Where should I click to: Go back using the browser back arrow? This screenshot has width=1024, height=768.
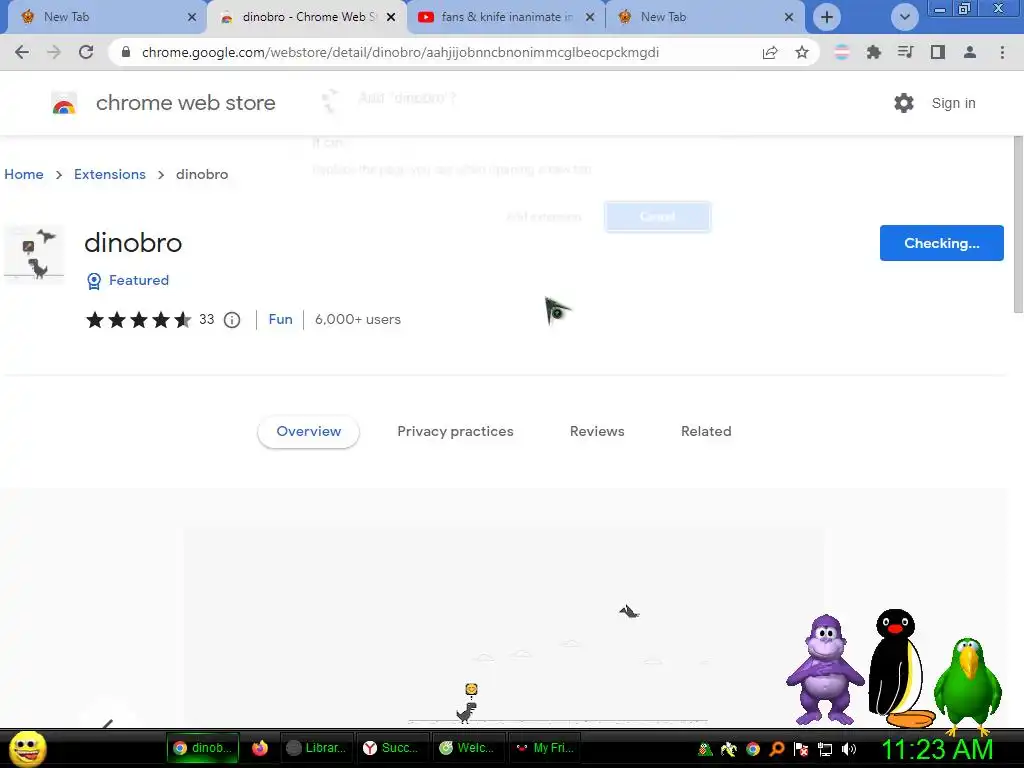click(x=22, y=52)
